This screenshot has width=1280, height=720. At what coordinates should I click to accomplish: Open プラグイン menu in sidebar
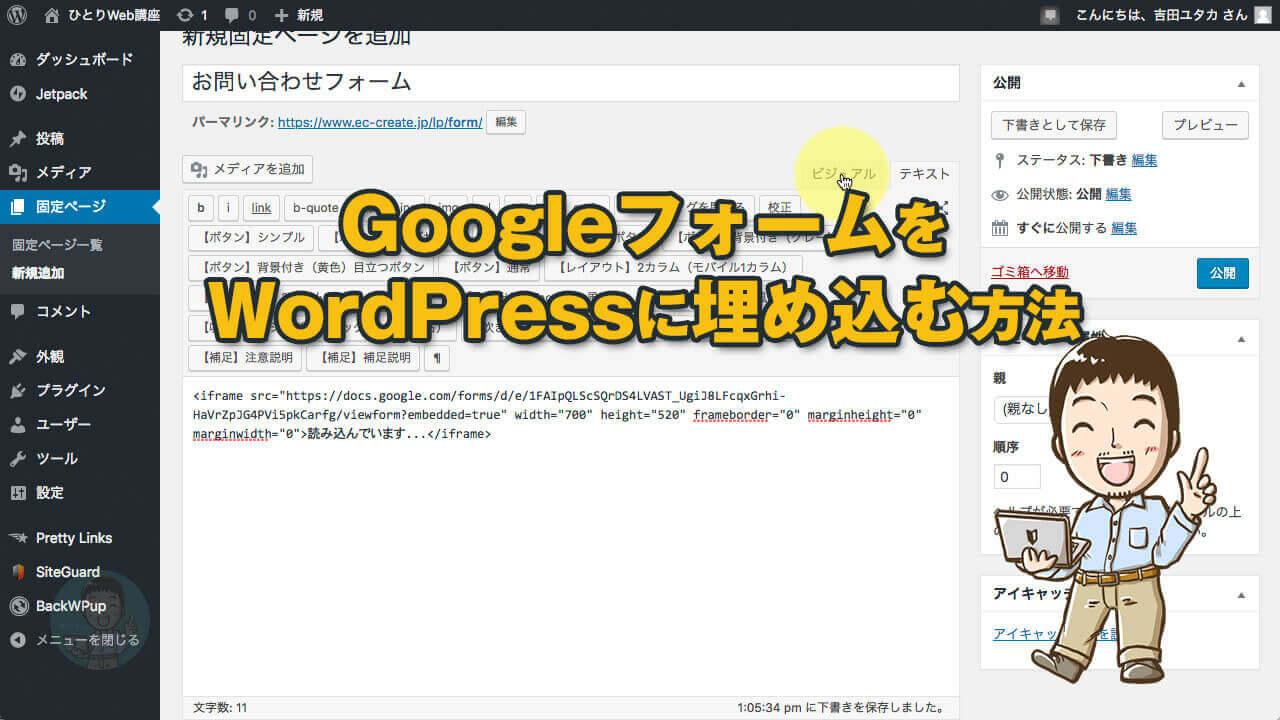[x=80, y=390]
